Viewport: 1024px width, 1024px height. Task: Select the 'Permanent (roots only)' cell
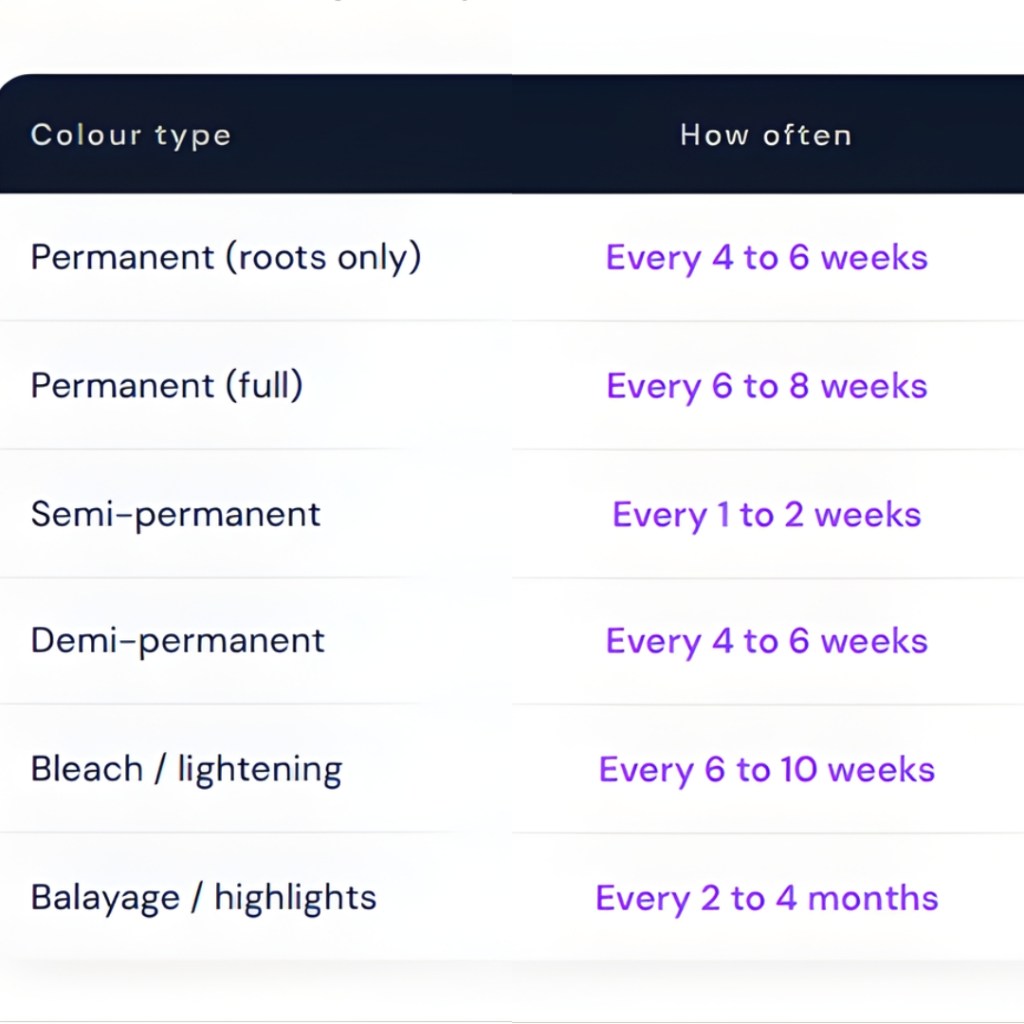(226, 257)
